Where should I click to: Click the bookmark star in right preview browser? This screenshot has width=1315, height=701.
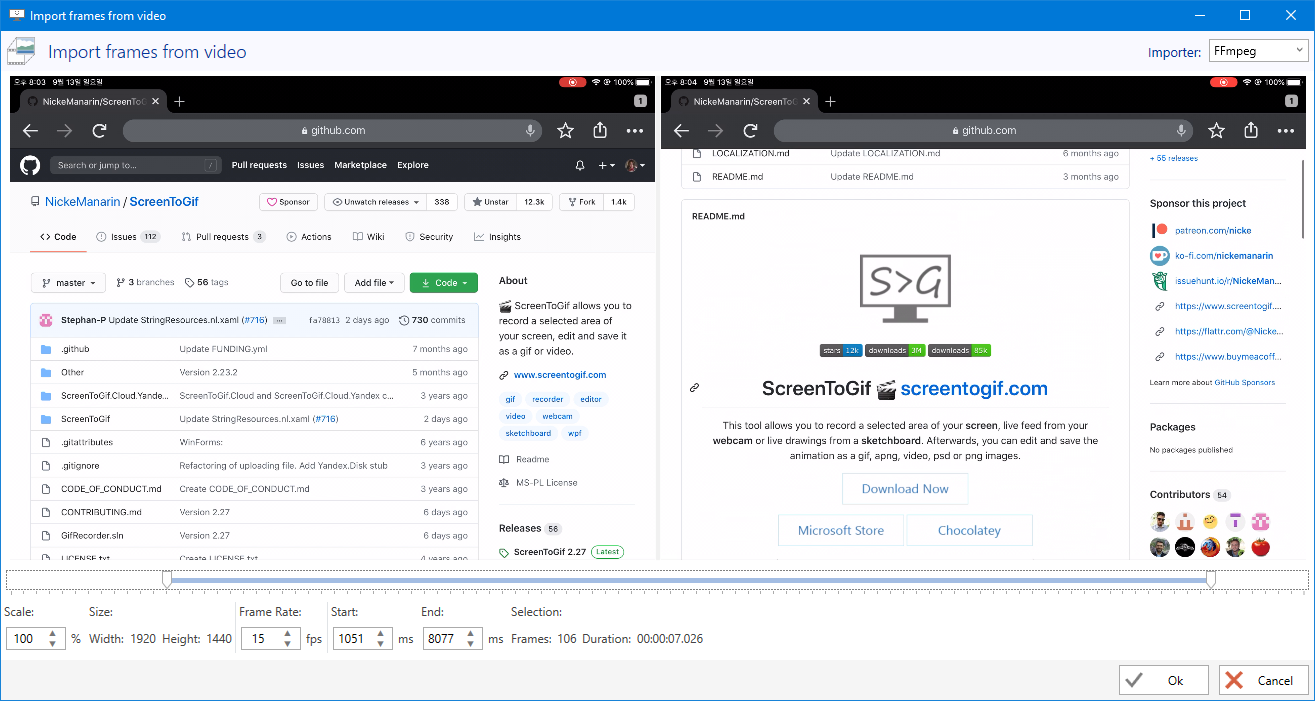(1216, 130)
